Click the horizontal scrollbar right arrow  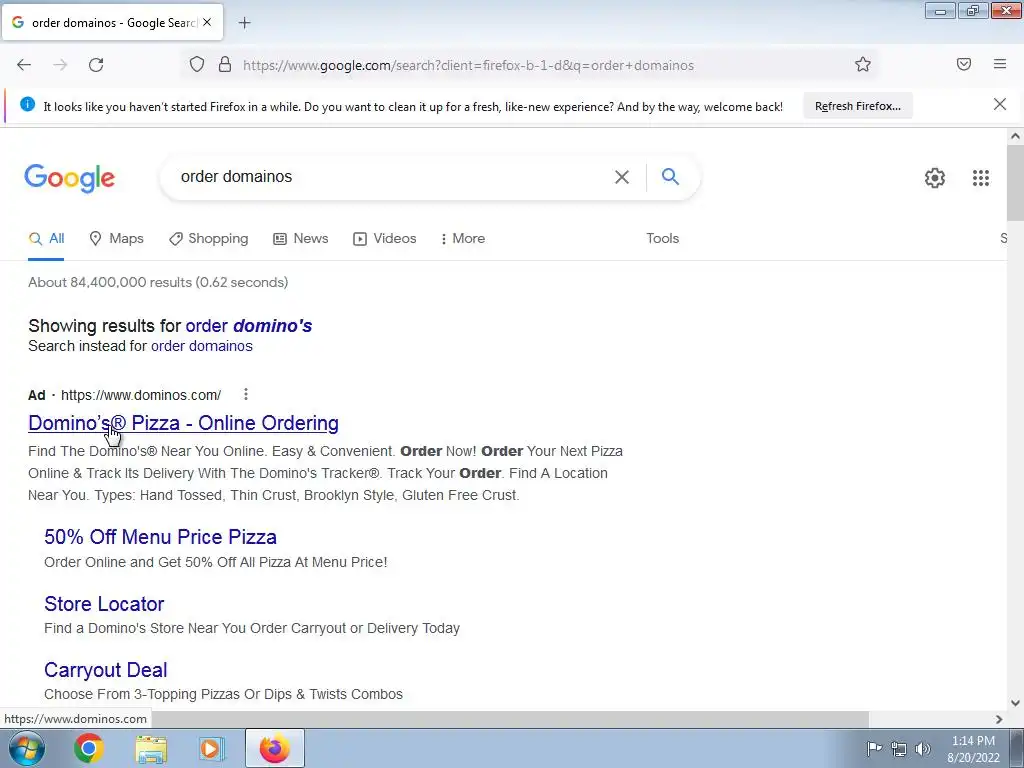click(x=999, y=719)
